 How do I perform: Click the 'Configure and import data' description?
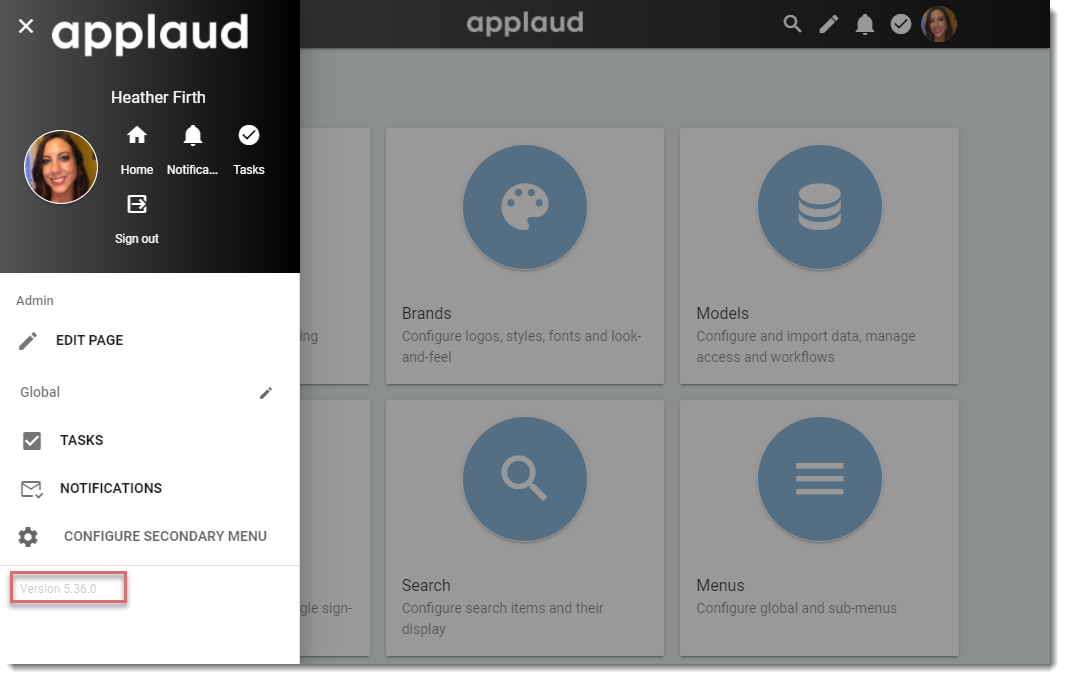(806, 346)
